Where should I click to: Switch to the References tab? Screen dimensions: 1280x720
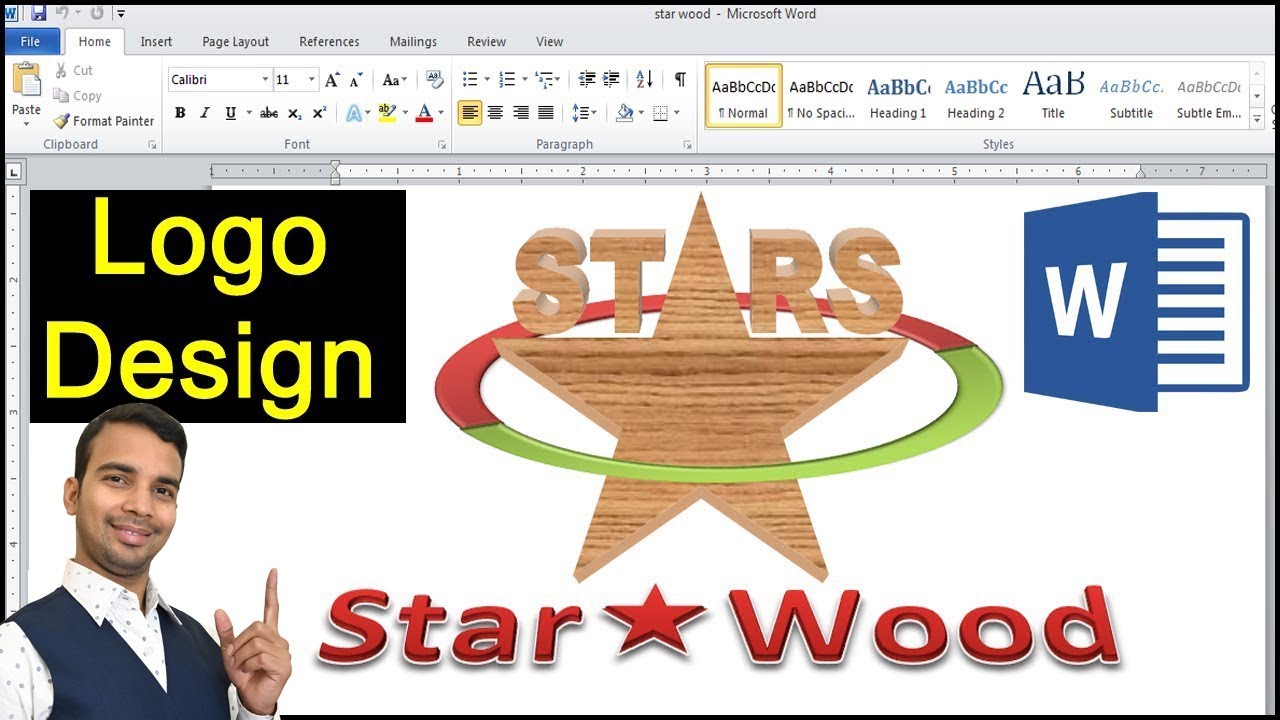pos(329,42)
